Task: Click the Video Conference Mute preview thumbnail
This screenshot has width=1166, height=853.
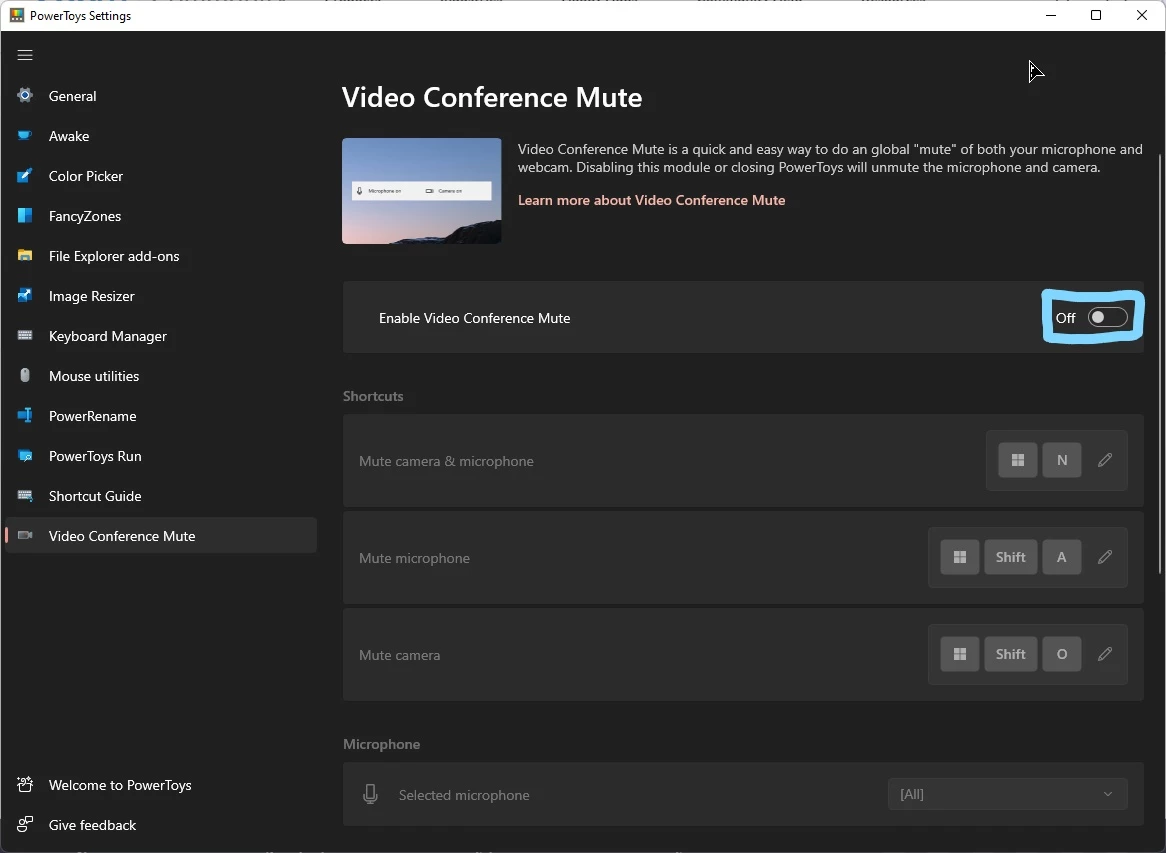Action: tap(422, 191)
